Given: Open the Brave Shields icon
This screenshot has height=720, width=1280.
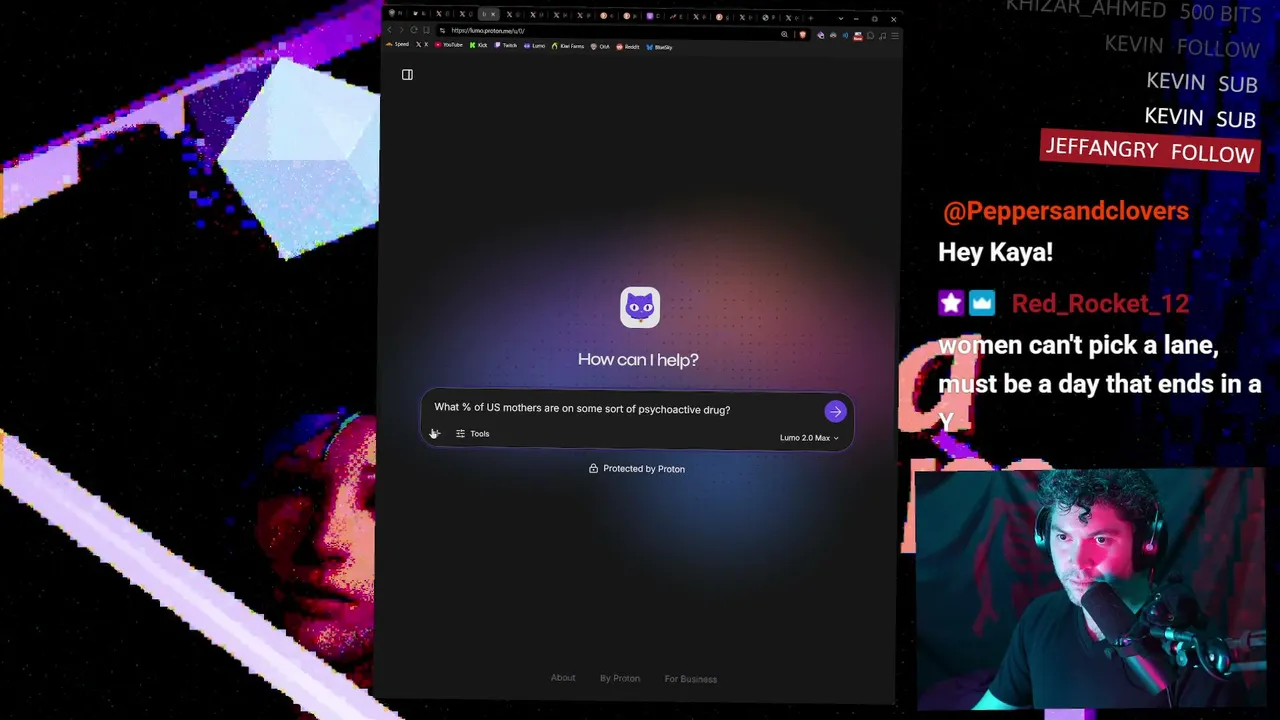Looking at the screenshot, I should coord(802,35).
